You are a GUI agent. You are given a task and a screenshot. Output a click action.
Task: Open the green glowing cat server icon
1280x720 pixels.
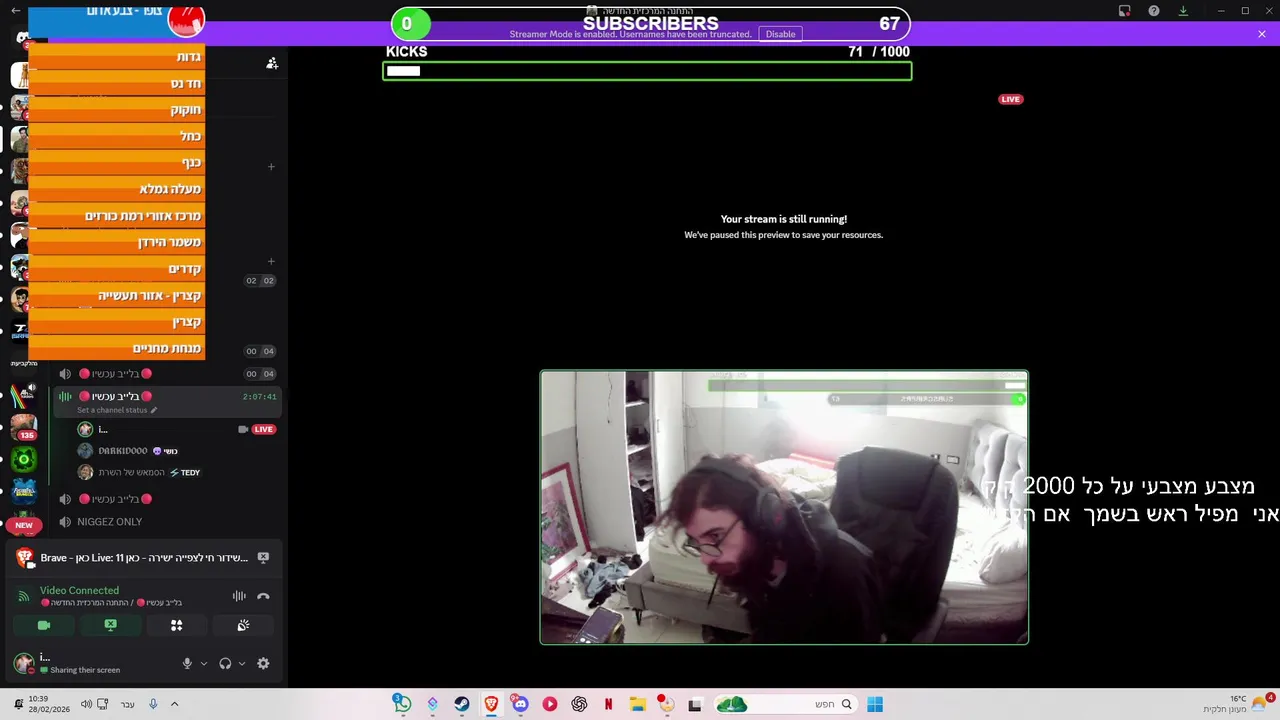(24, 459)
